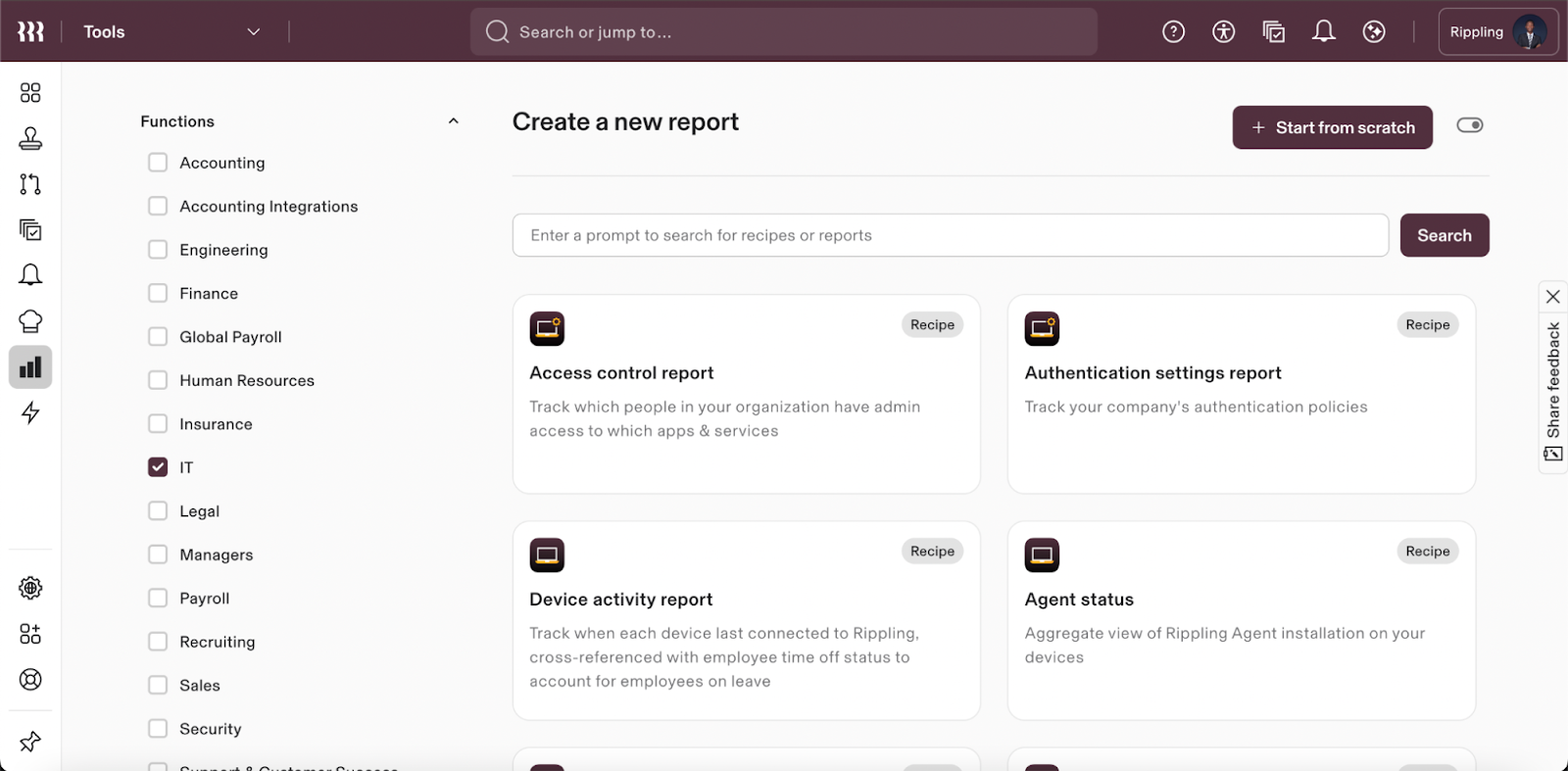
Task: Click the Agent status app icon
Action: click(1042, 555)
